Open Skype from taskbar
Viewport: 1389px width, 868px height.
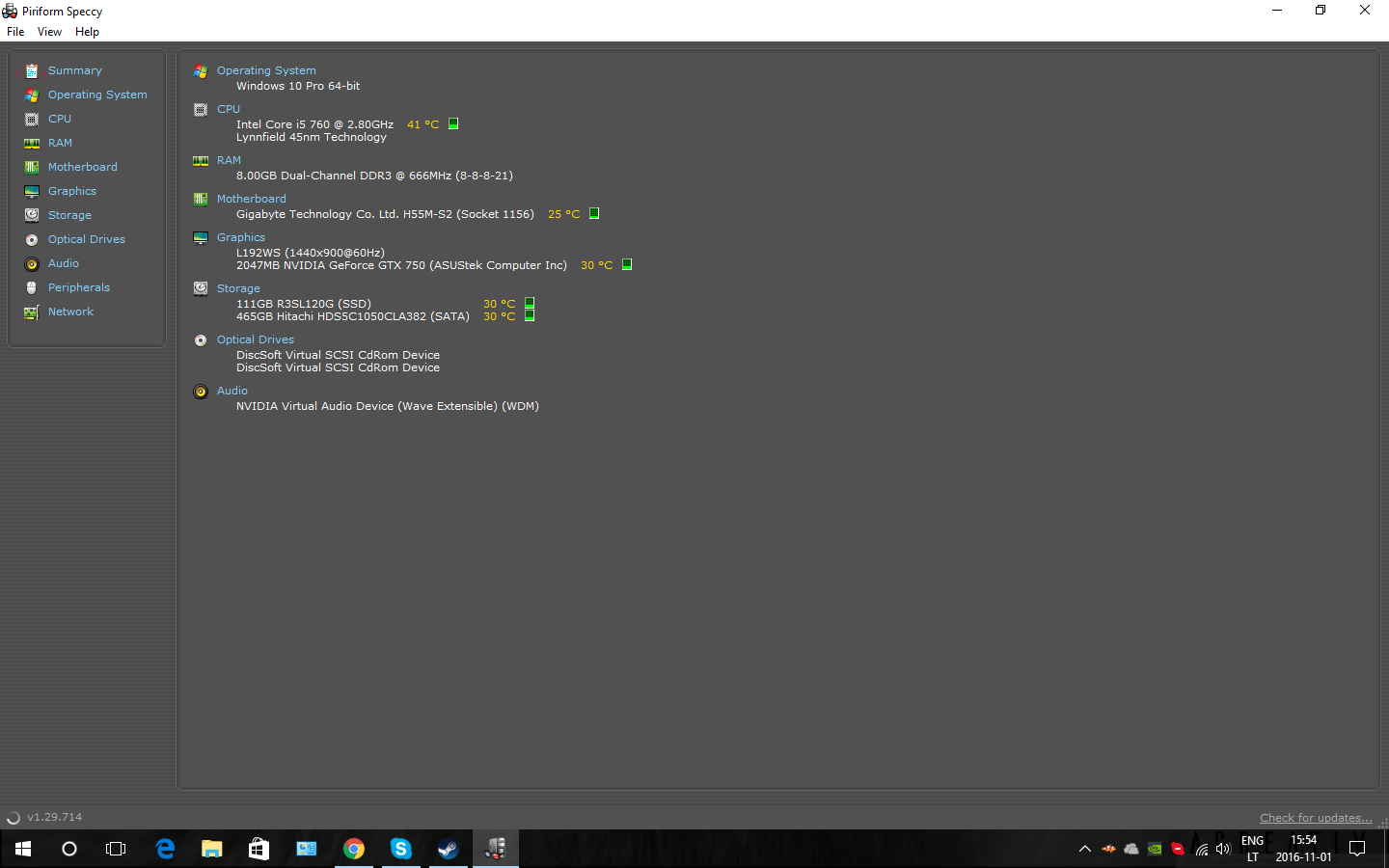coord(401,849)
